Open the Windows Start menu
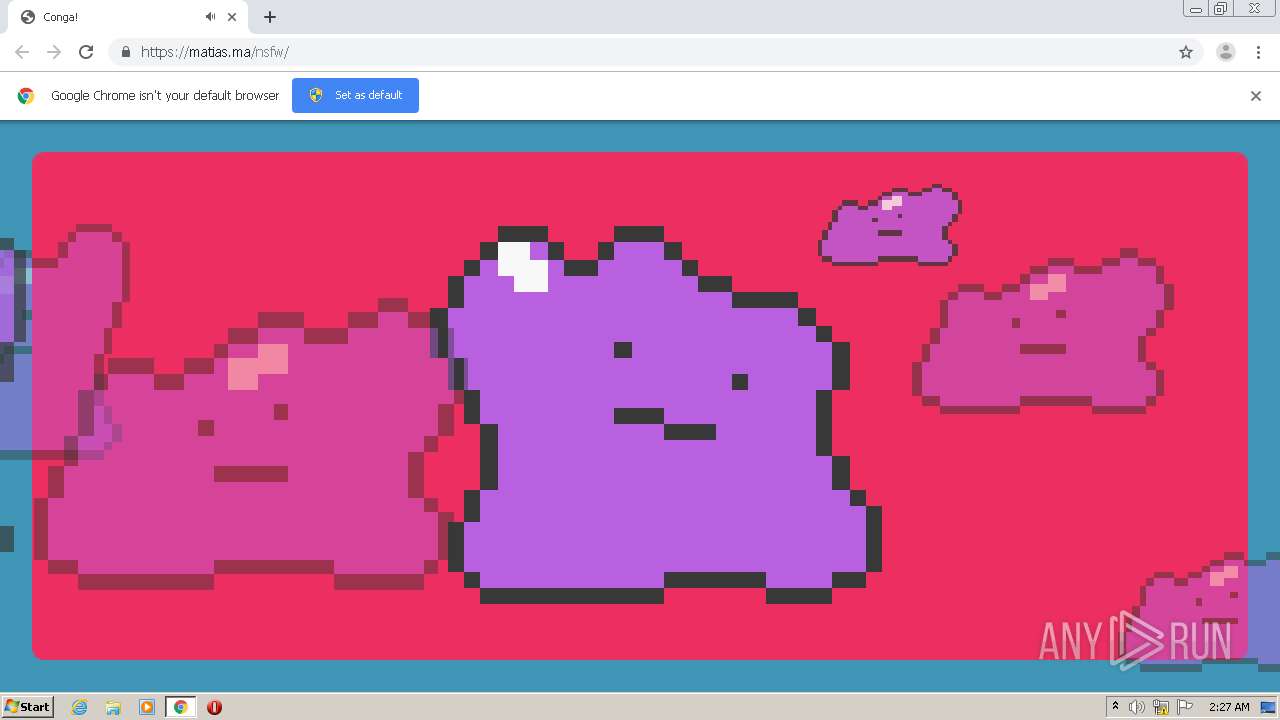This screenshot has width=1280, height=720. (x=28, y=707)
